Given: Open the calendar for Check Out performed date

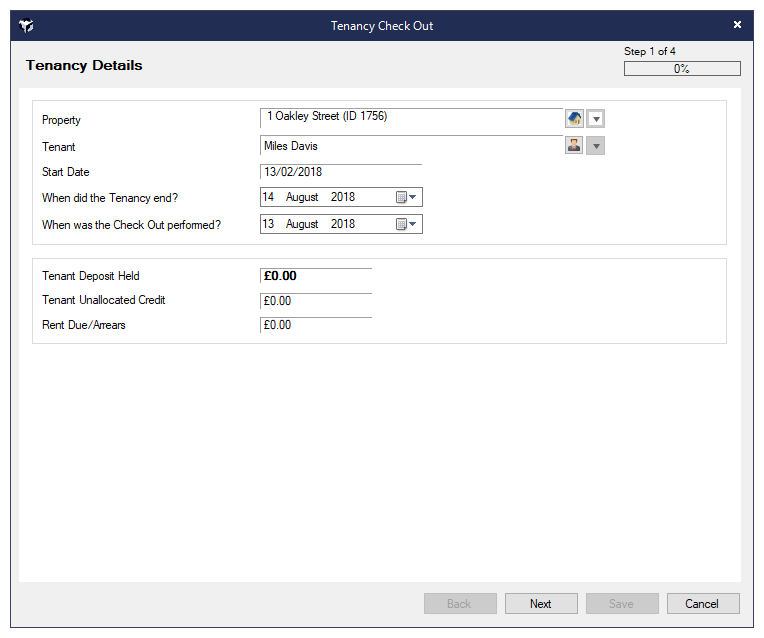Looking at the screenshot, I should pos(406,224).
